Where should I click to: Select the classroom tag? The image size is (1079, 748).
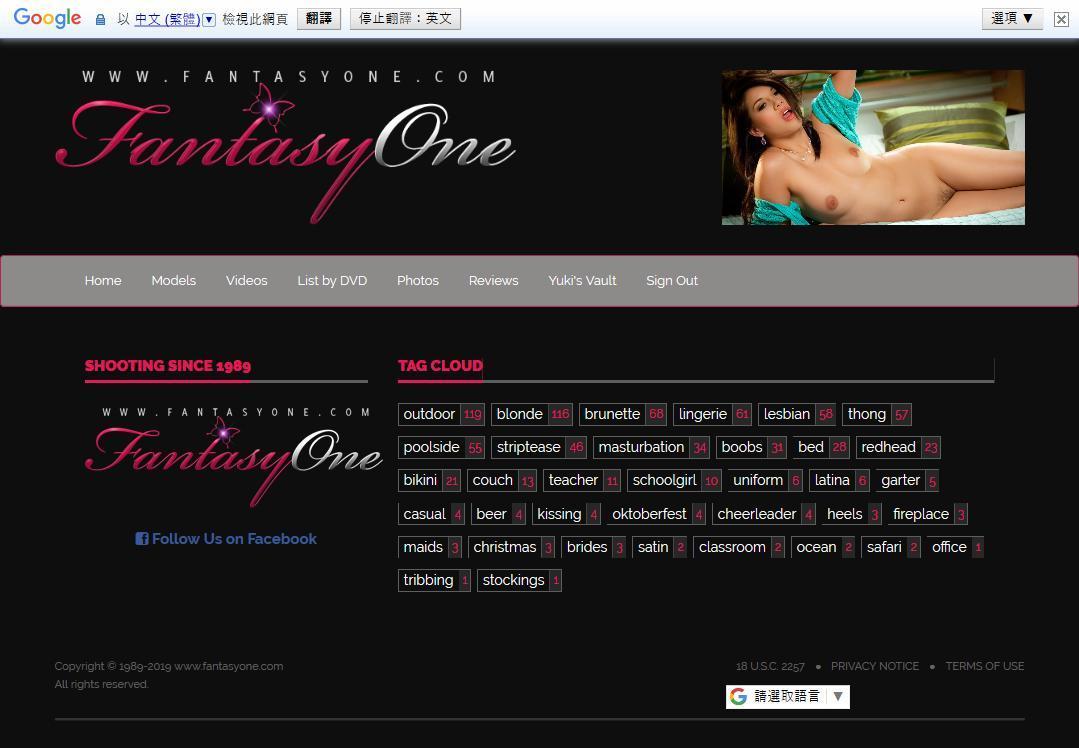[739, 547]
